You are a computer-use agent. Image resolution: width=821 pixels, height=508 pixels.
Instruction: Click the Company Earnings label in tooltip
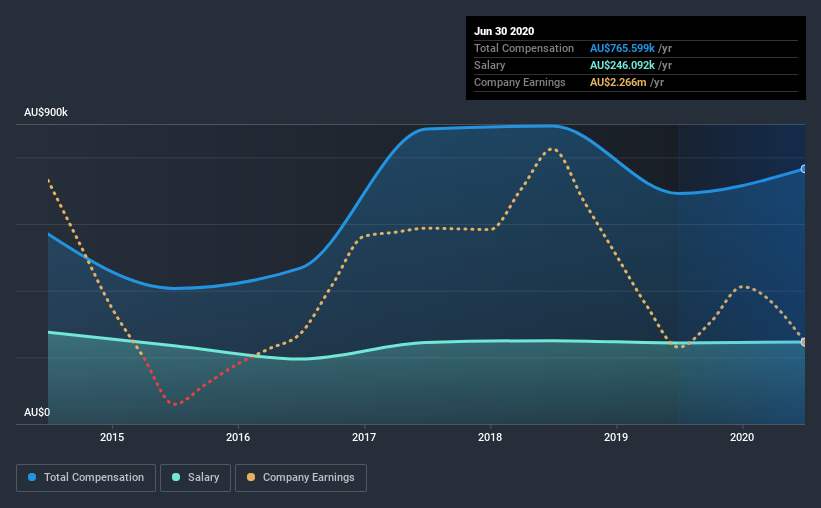pyautogui.click(x=519, y=83)
